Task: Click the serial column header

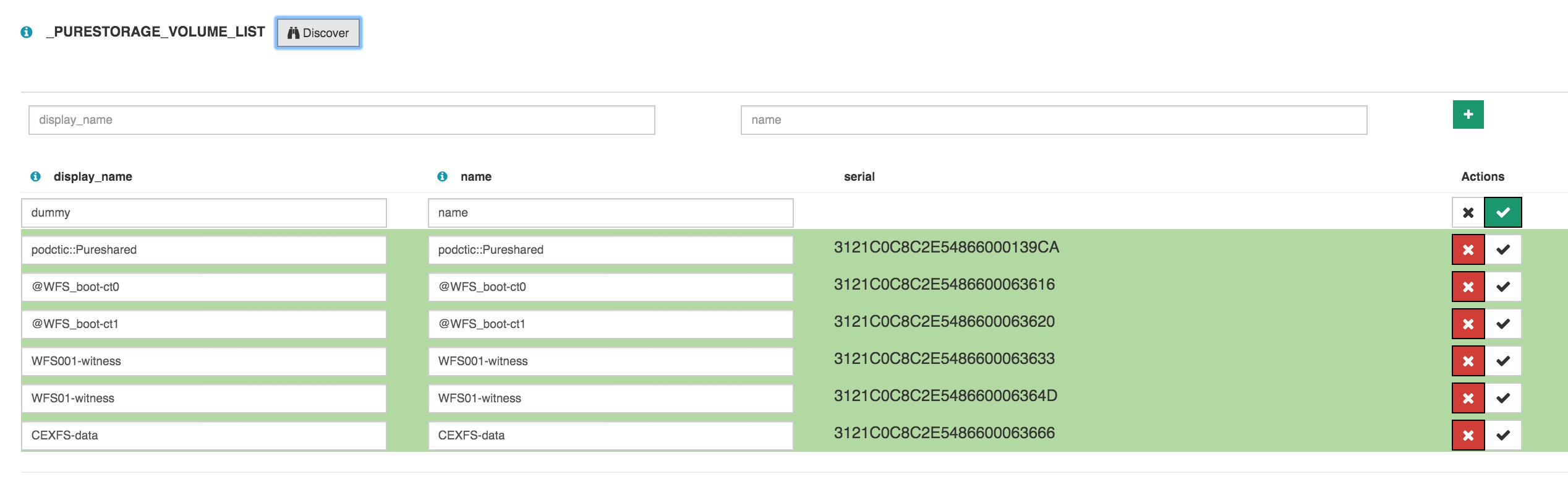Action: tap(859, 177)
